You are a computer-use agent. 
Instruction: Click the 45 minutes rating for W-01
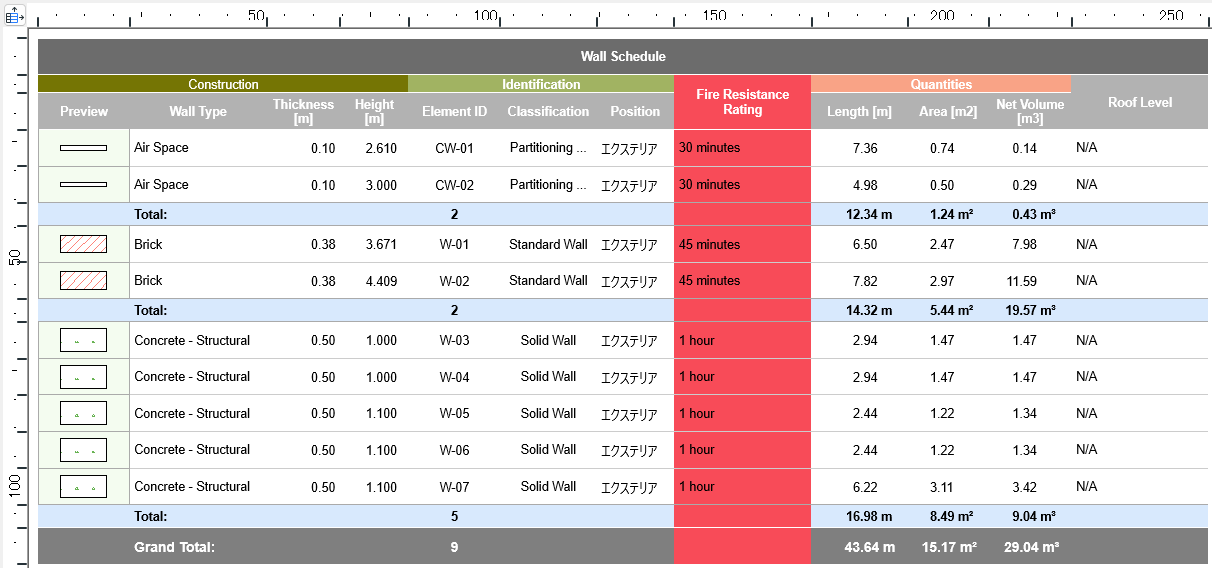click(x=710, y=245)
